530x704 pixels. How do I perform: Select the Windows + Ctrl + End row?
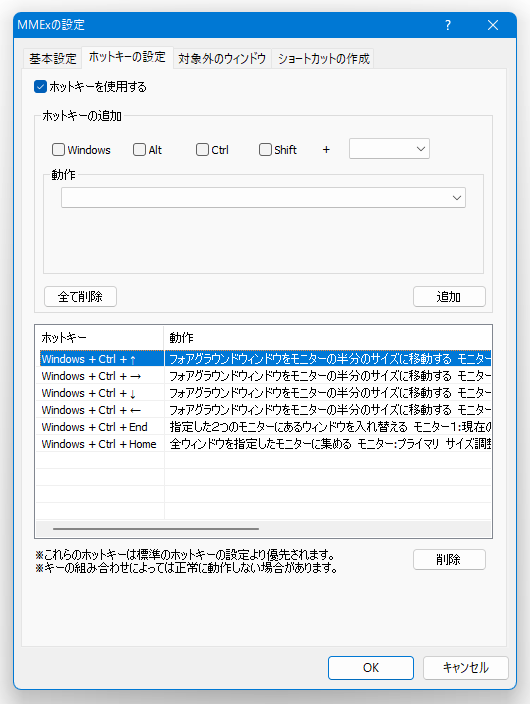click(x=265, y=427)
